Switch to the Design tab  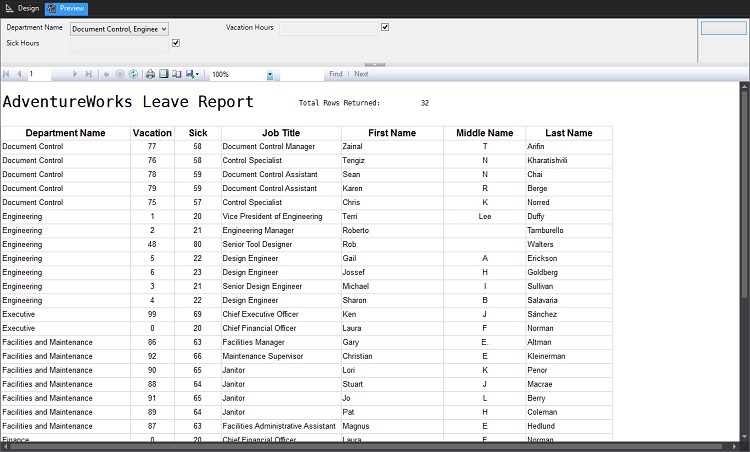click(x=22, y=8)
